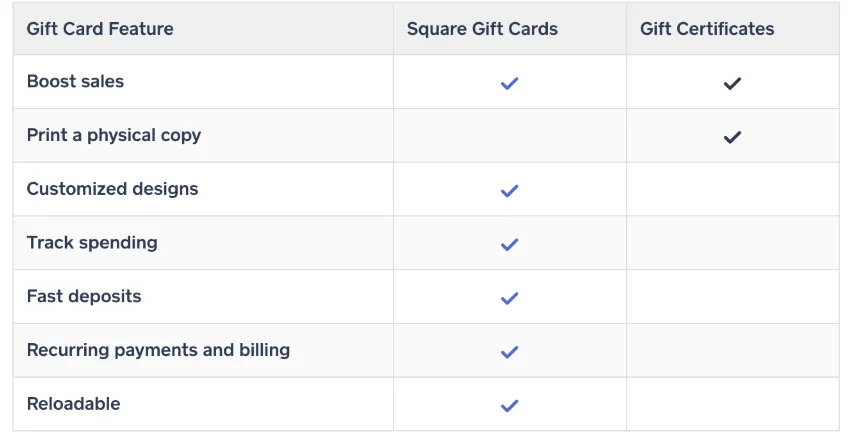
Task: Click the Gift Certificates checkmark for Boost sales
Action: [x=732, y=83]
